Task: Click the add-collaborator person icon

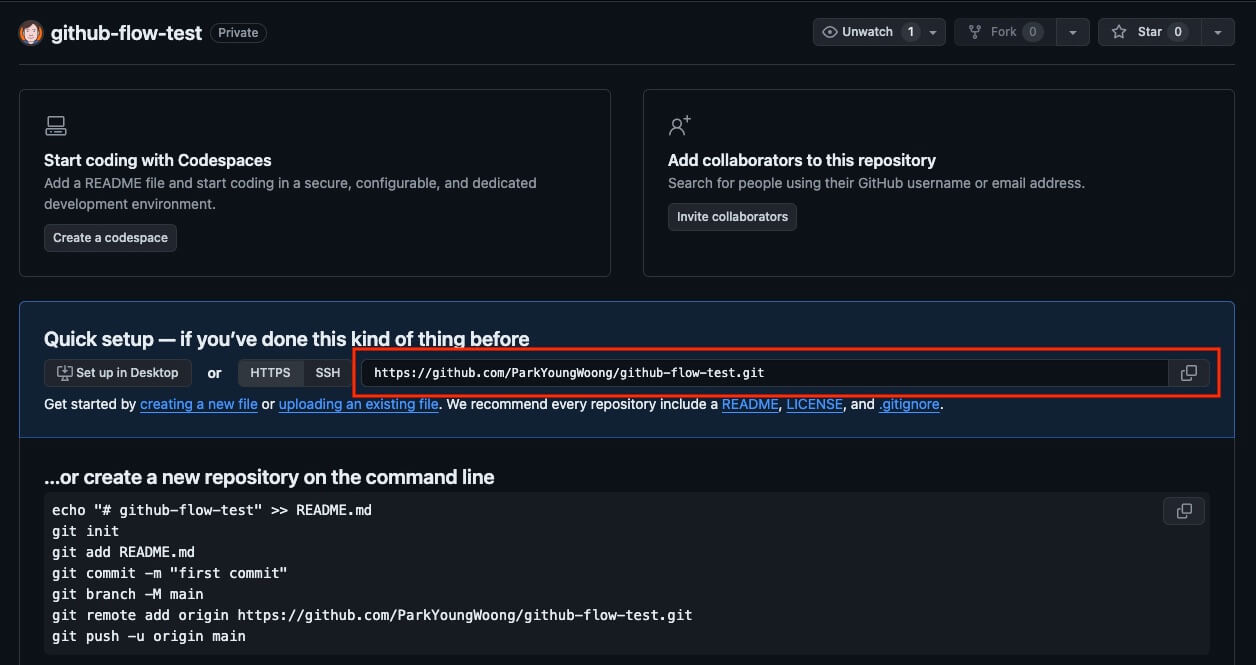Action: (x=680, y=125)
